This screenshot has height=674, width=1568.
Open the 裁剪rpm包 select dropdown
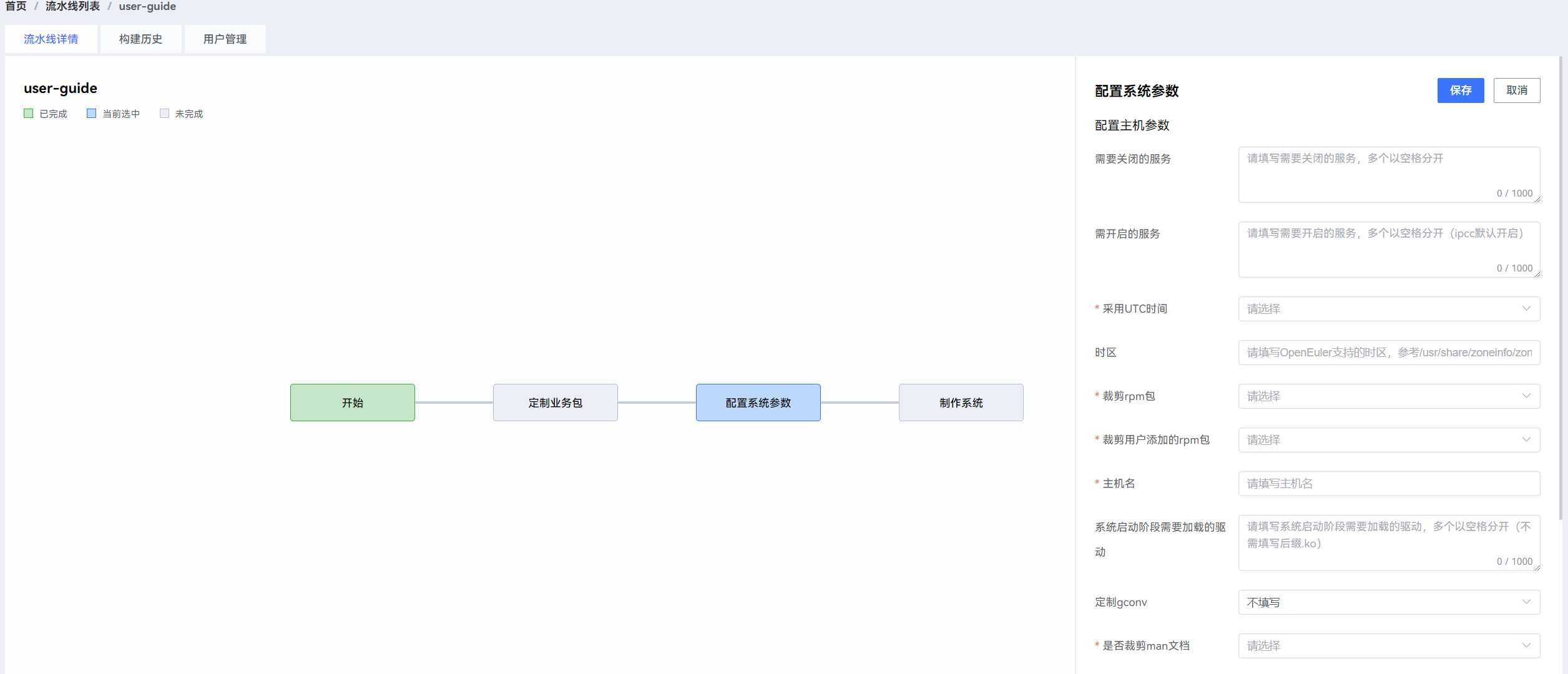[1388, 396]
